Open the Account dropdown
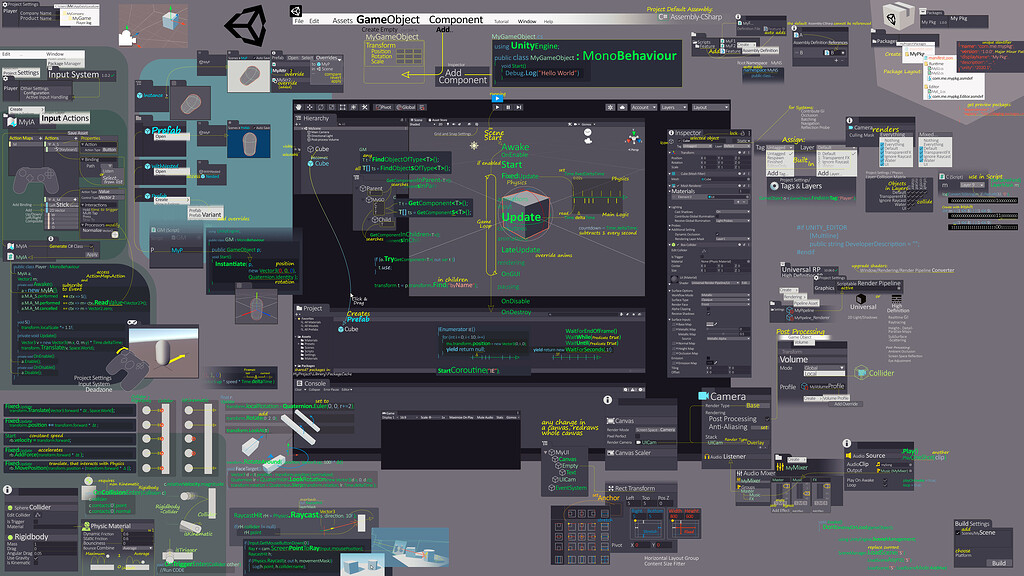 (x=643, y=107)
